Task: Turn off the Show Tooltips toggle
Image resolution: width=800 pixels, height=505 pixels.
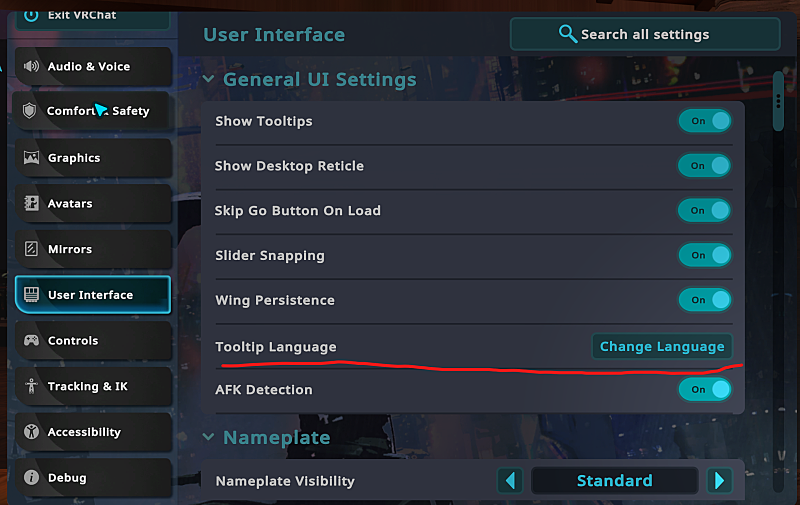Action: coord(704,121)
